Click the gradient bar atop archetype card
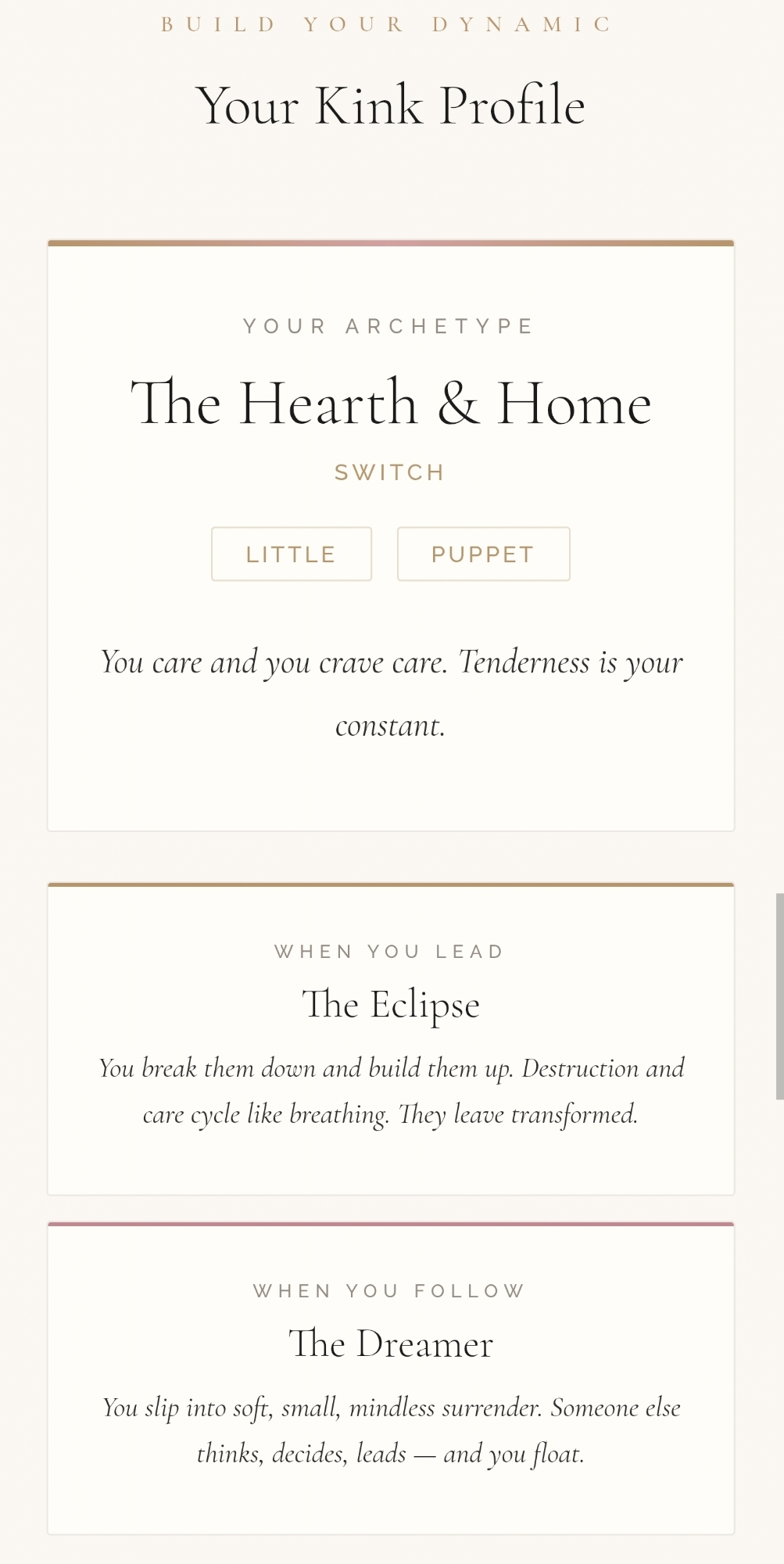Image resolution: width=784 pixels, height=1564 pixels. (x=391, y=243)
